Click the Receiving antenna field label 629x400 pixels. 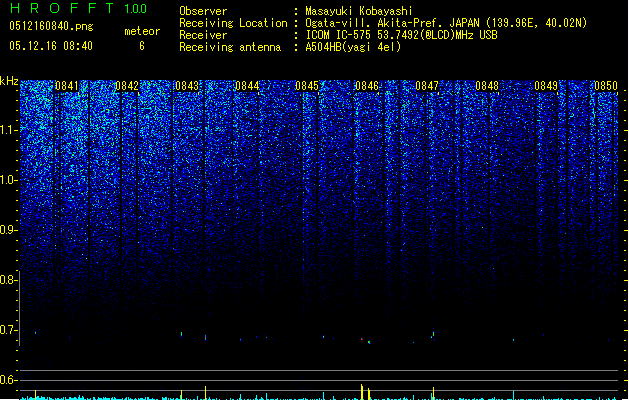pos(230,47)
